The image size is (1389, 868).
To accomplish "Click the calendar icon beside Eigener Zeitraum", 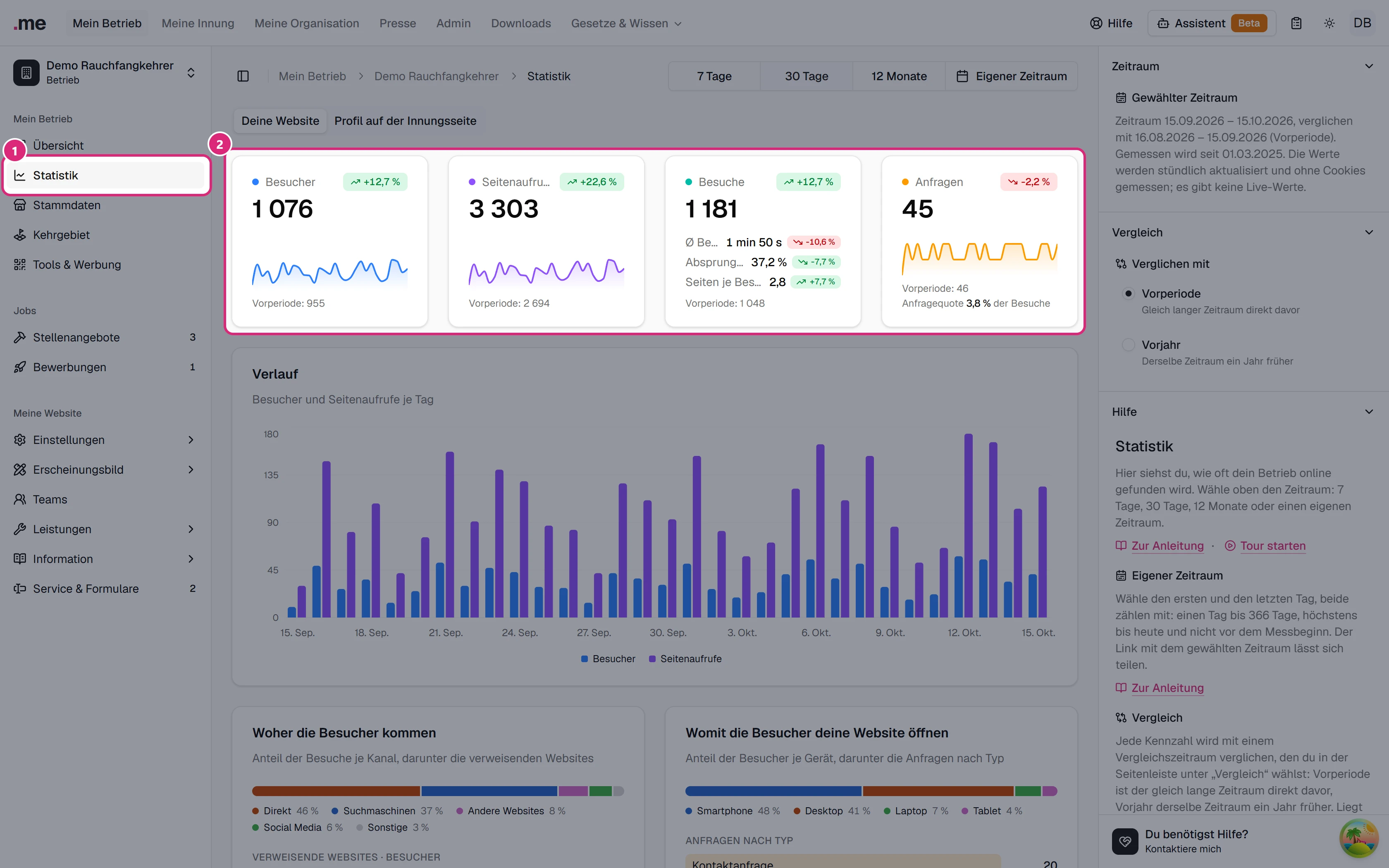I will pyautogui.click(x=962, y=76).
